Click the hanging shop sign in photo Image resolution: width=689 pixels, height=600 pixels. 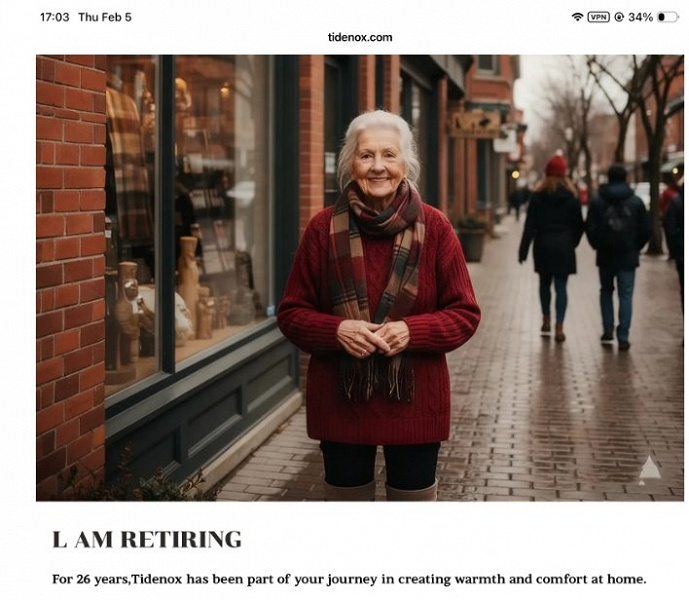(474, 124)
